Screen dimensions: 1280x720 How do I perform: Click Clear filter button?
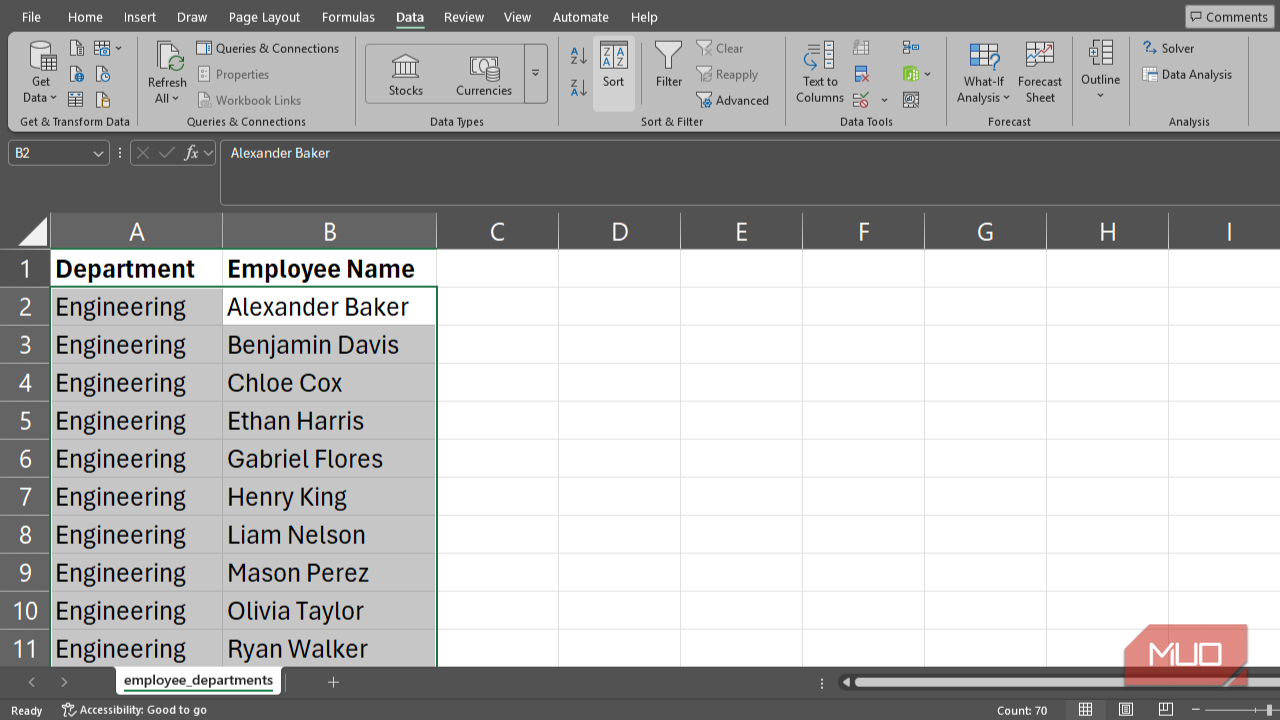(721, 48)
